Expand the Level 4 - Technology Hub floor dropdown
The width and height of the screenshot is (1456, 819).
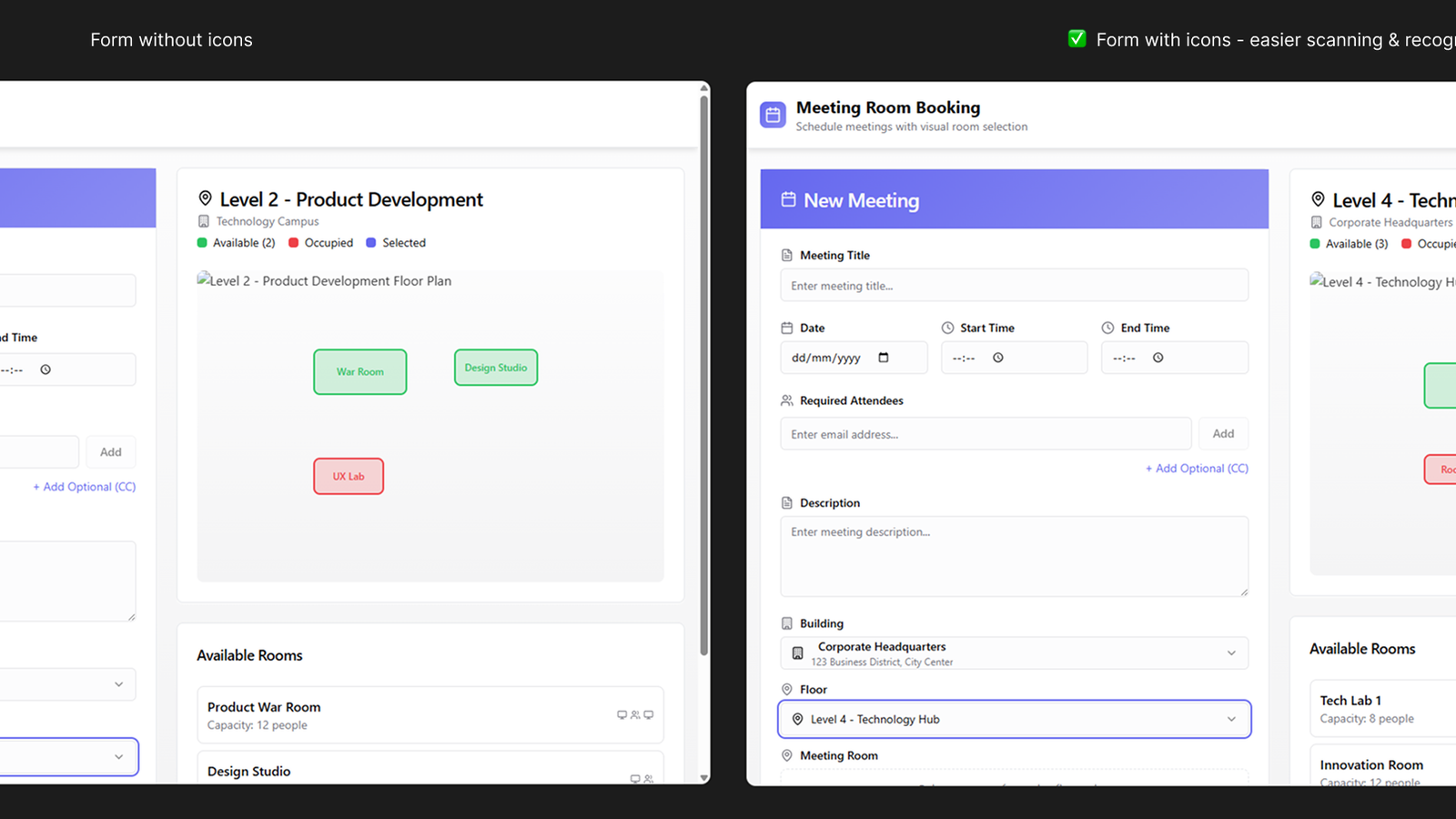coord(1015,719)
